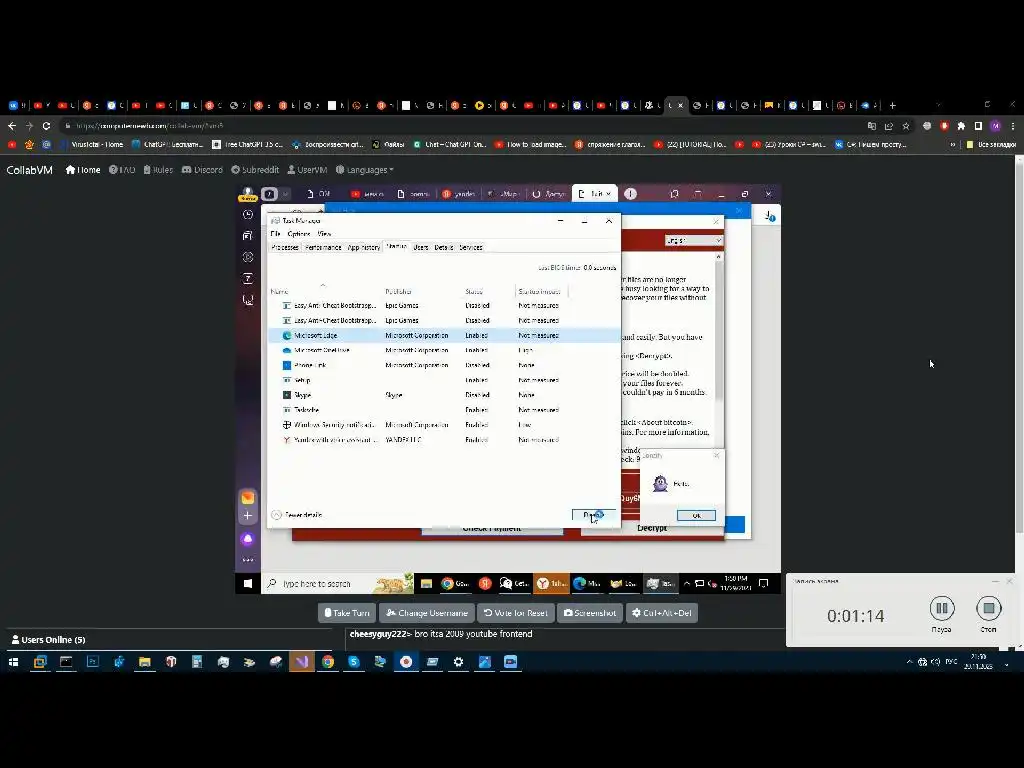Sort startup list by Name column
Screen dimensions: 1024x768
coord(280,291)
